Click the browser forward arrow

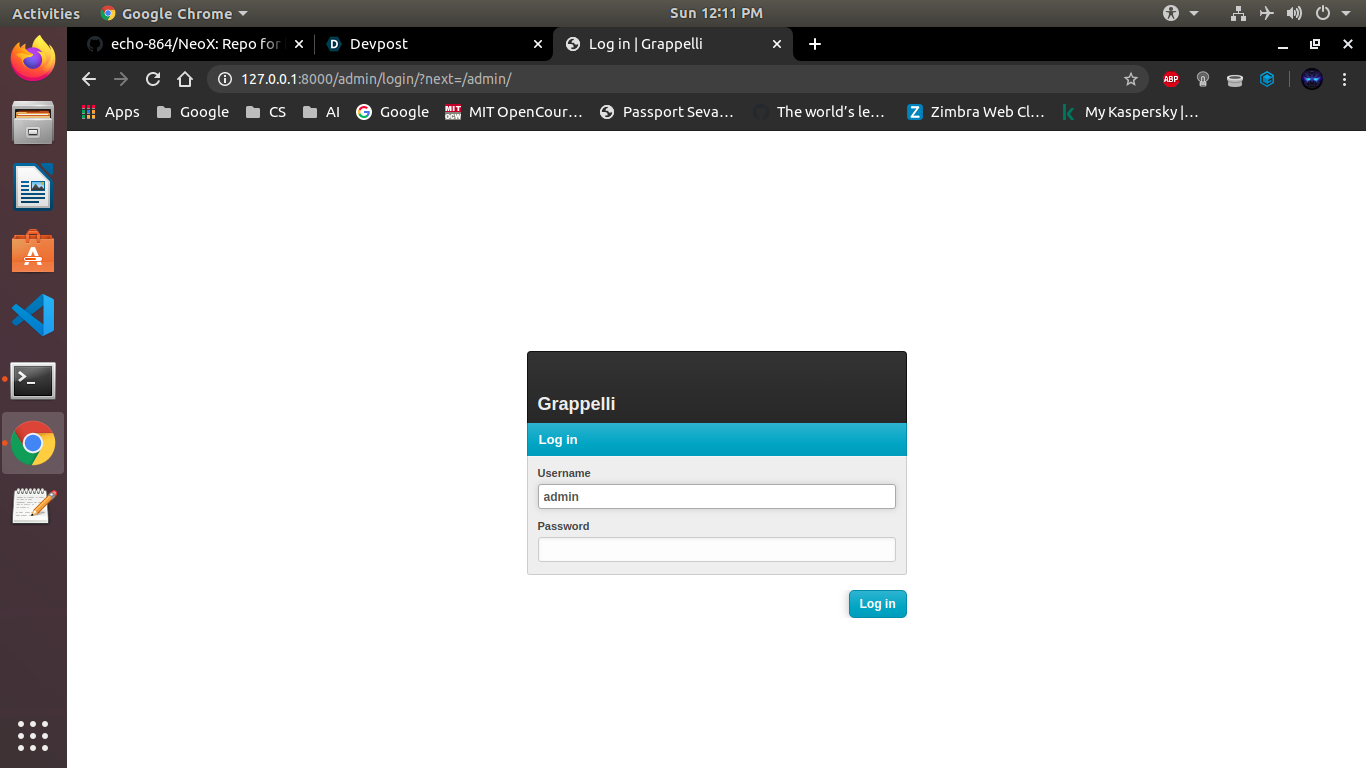click(121, 79)
